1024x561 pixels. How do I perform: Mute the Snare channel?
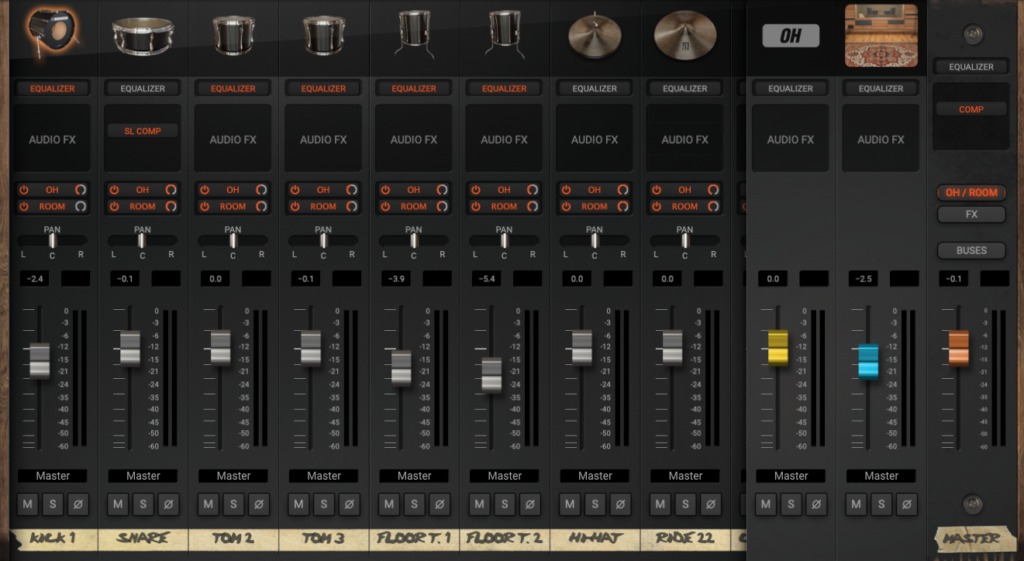coord(118,504)
